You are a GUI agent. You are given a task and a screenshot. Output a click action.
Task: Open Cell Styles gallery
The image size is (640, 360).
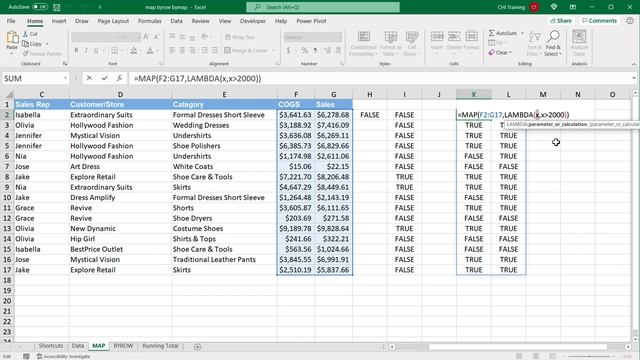[x=411, y=44]
